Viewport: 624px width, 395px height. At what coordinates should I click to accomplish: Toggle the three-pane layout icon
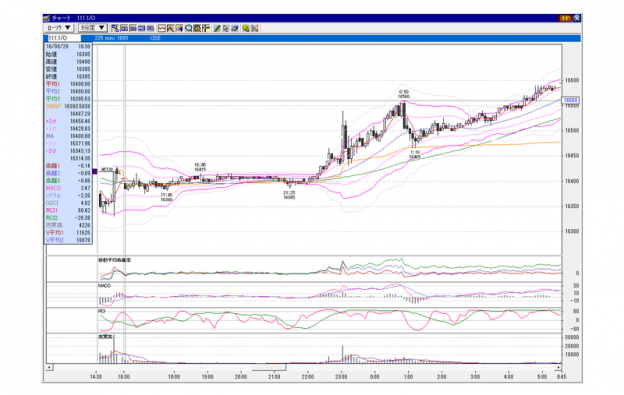pyautogui.click(x=133, y=28)
